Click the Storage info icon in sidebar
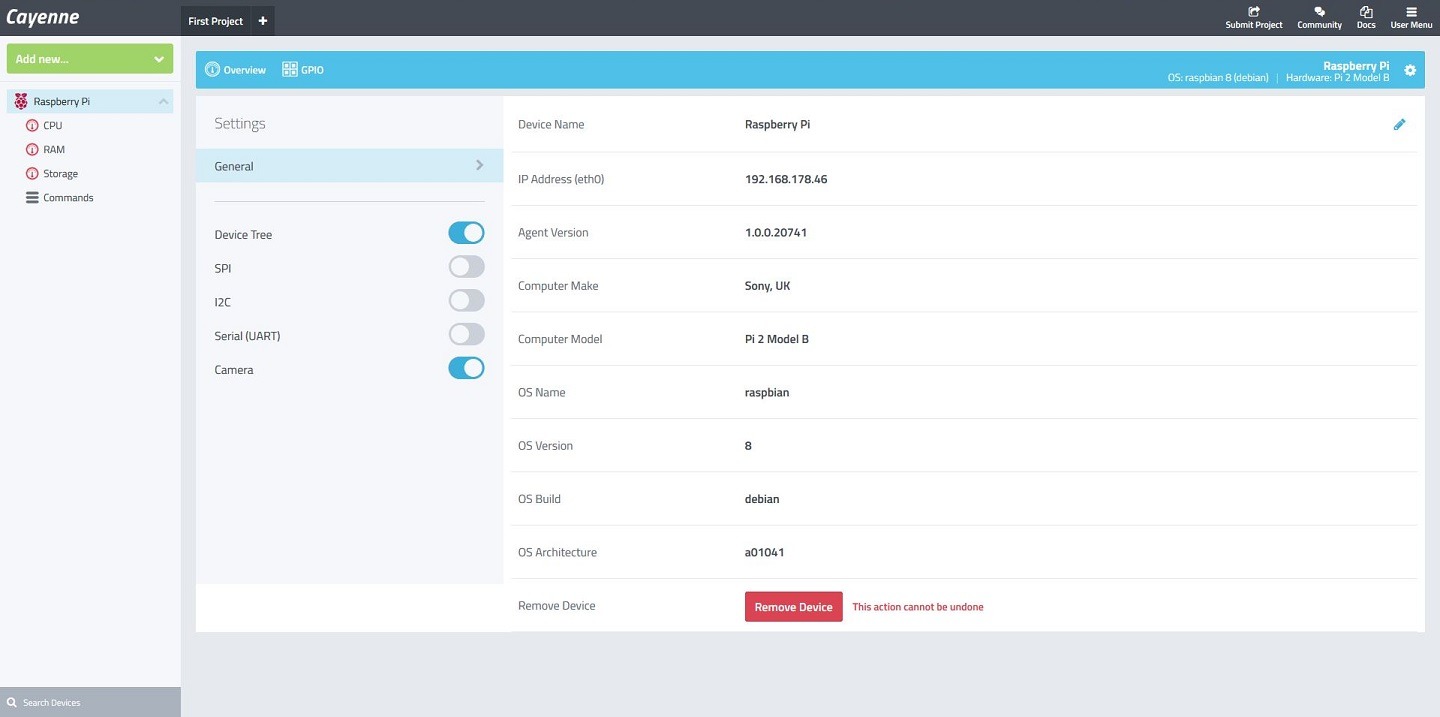Screen dimensions: 1440x717 [x=32, y=174]
